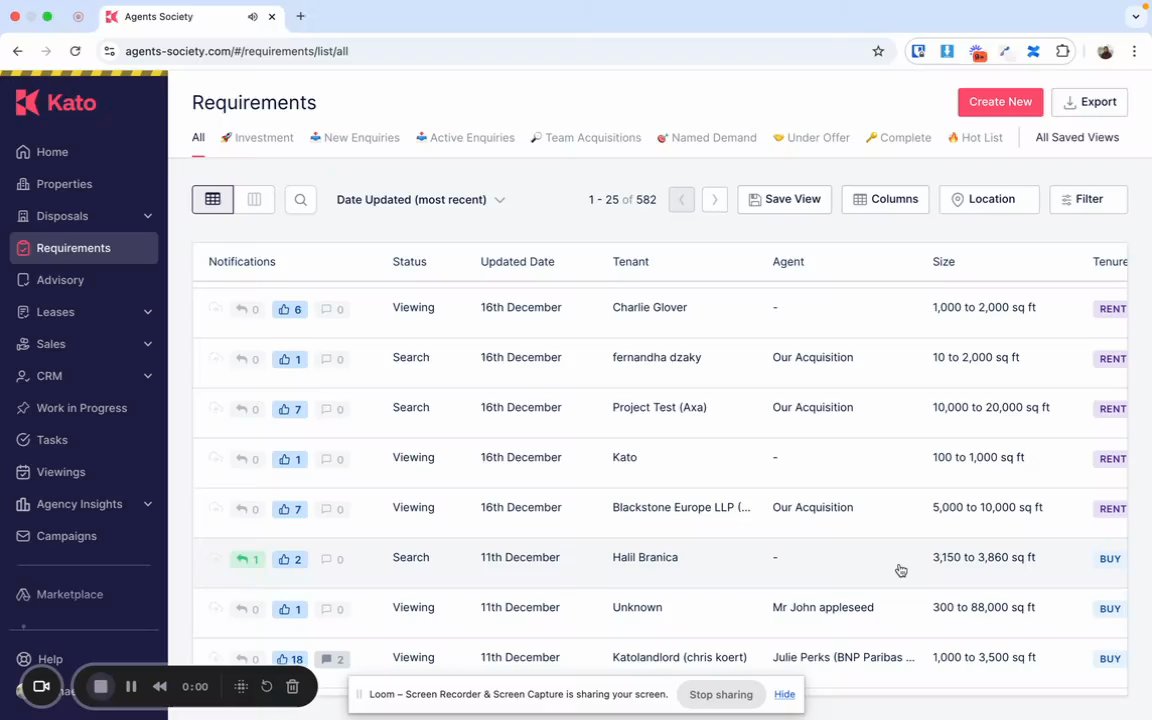
Task: Click thumbs-up count 7 for Project Test (Axa)
Action: (x=289, y=409)
